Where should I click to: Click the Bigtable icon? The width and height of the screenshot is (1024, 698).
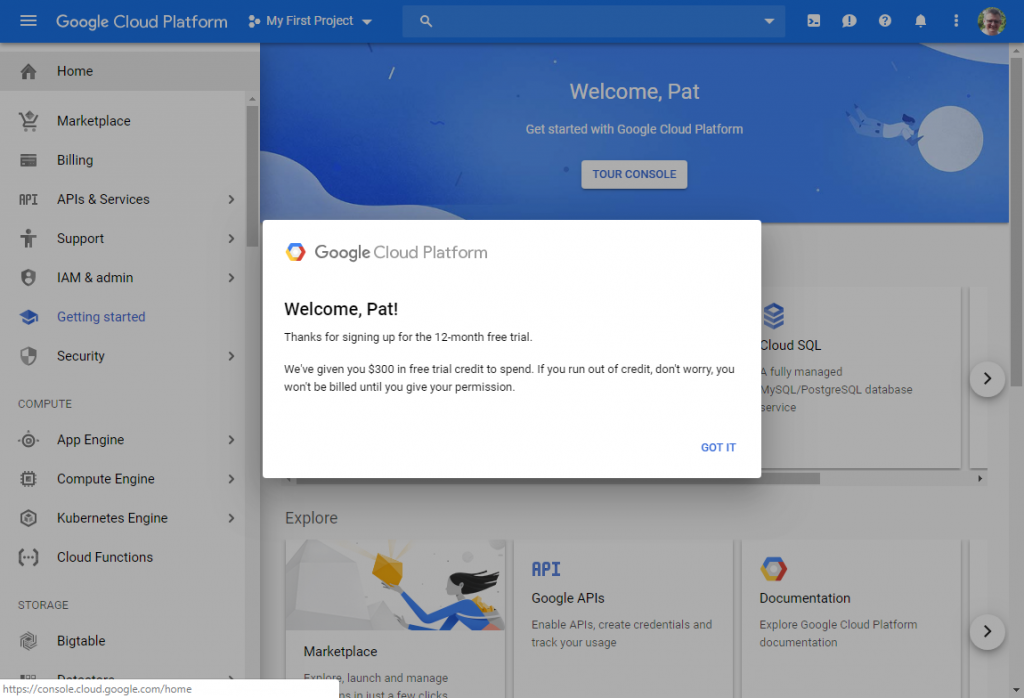28,641
